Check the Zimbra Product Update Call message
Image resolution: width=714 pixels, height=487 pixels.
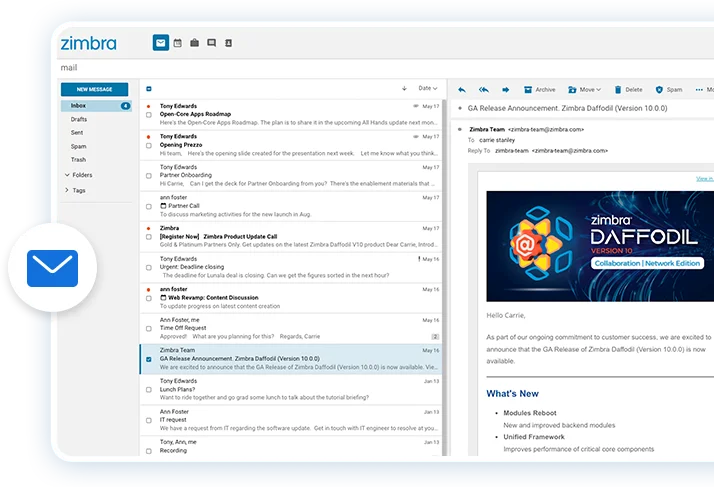click(x=149, y=237)
